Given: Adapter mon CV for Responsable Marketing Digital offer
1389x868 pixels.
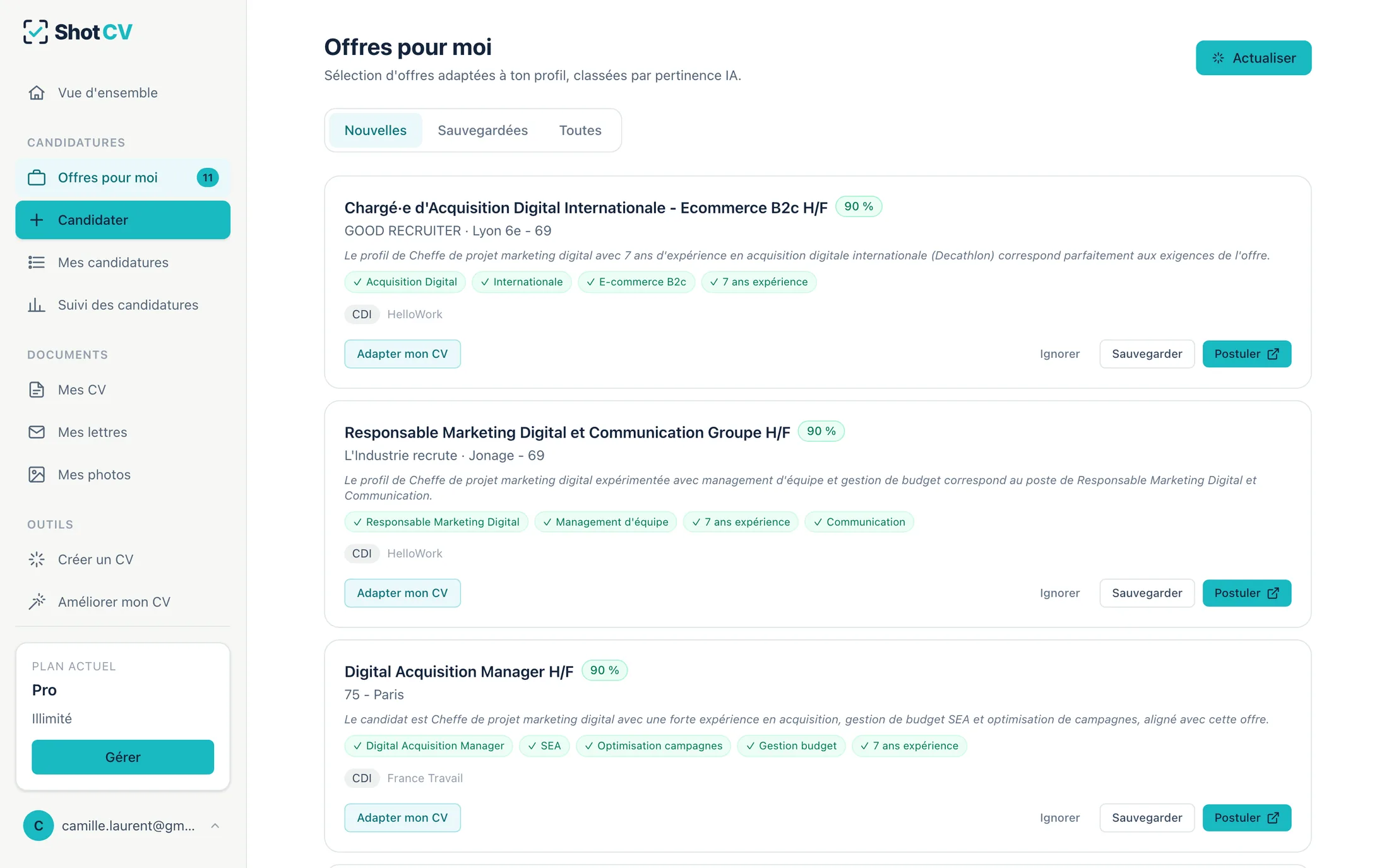Looking at the screenshot, I should (x=402, y=593).
